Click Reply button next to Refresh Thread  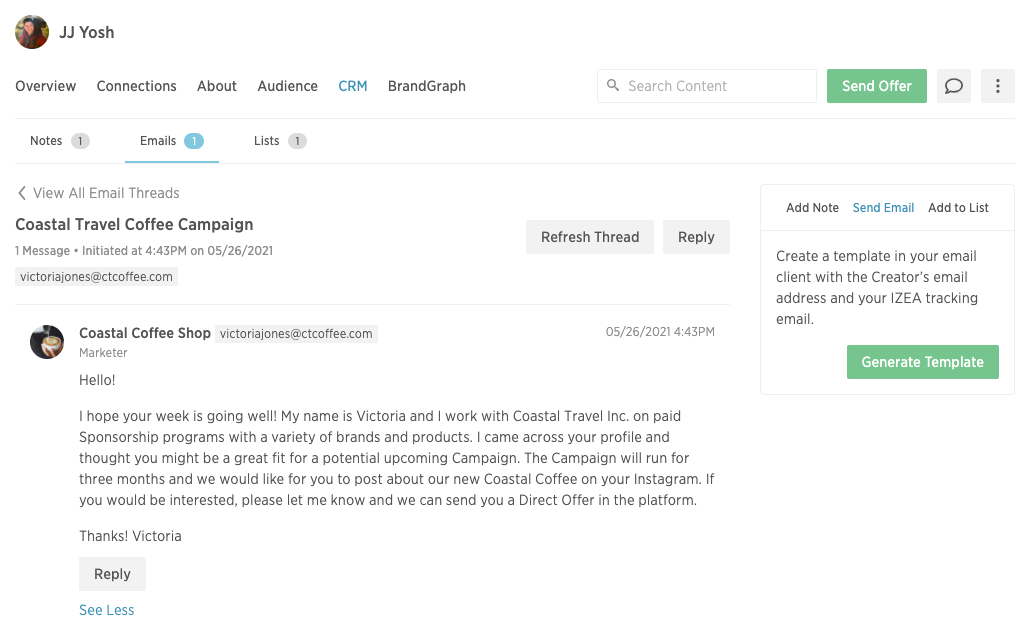pyautogui.click(x=696, y=237)
